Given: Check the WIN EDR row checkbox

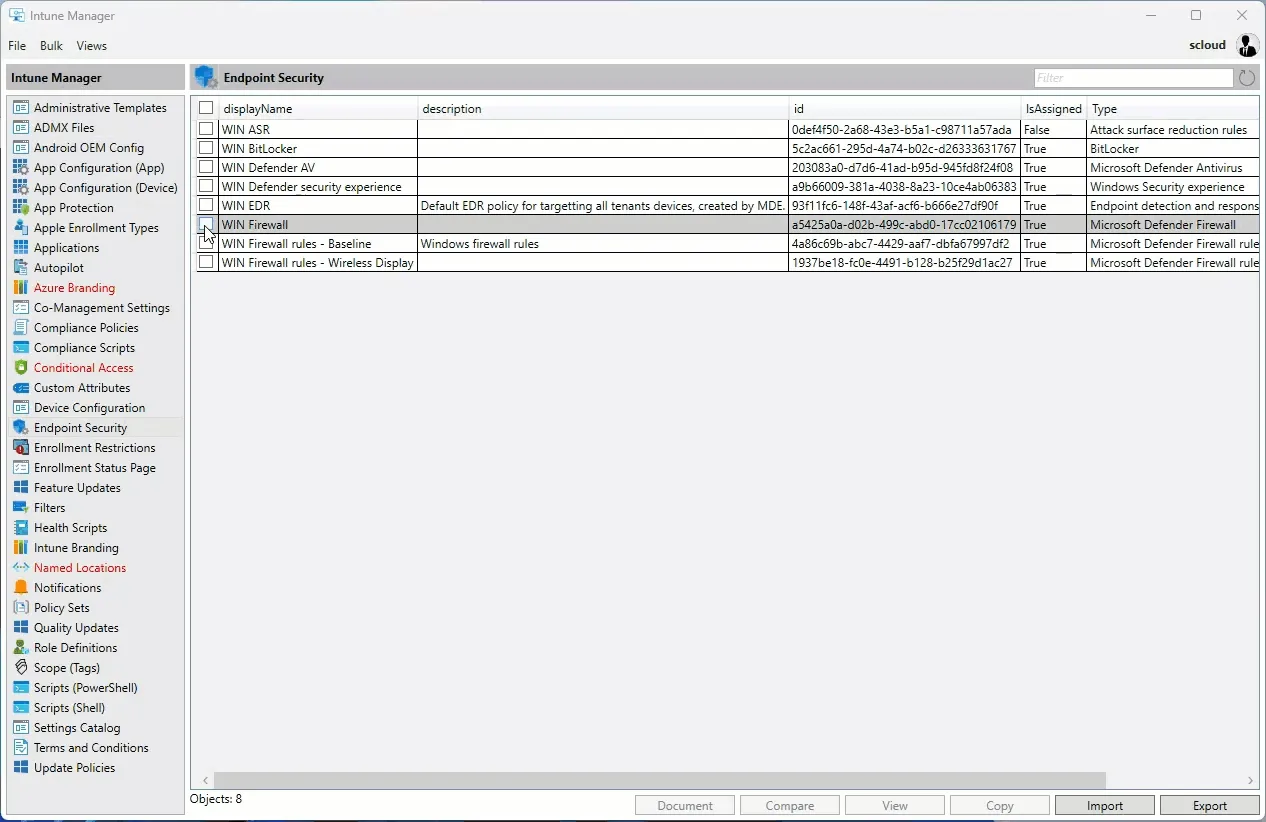Looking at the screenshot, I should click(206, 205).
